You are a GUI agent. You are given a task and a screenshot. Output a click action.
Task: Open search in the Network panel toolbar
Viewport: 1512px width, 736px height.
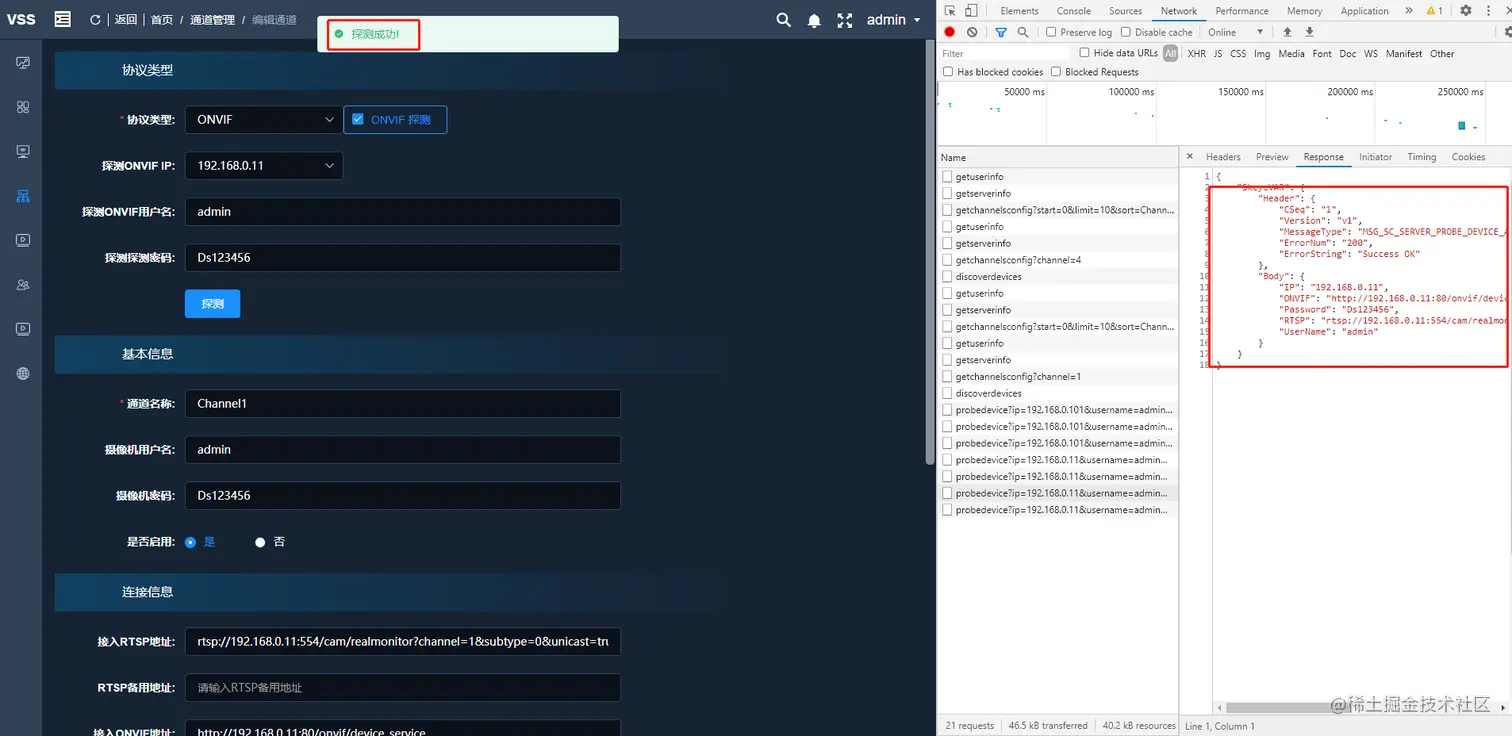coord(1023,32)
